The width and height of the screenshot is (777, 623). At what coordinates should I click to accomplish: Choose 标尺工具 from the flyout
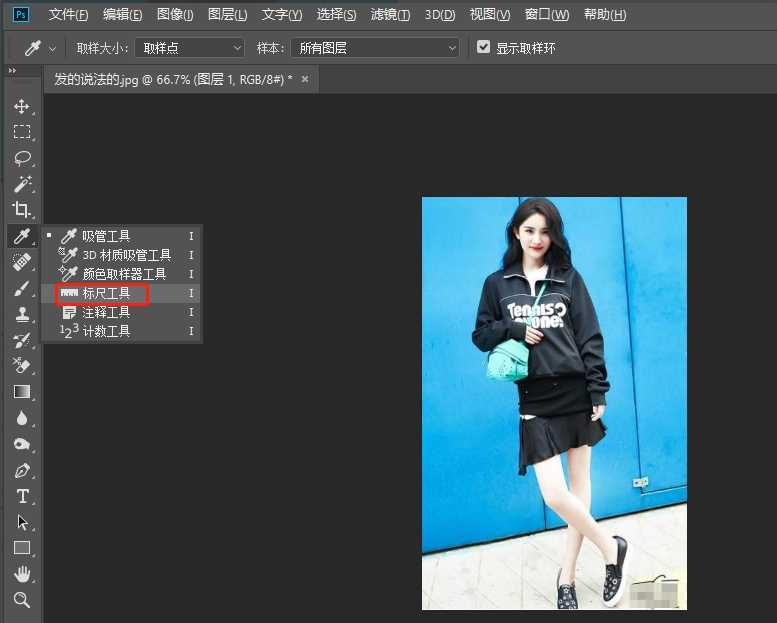click(x=106, y=293)
